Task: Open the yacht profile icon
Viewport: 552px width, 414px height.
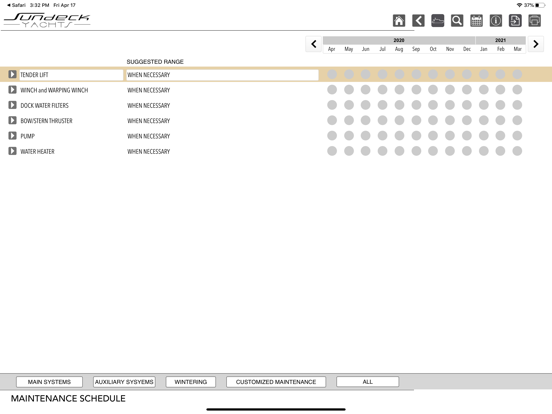Action: [x=438, y=21]
